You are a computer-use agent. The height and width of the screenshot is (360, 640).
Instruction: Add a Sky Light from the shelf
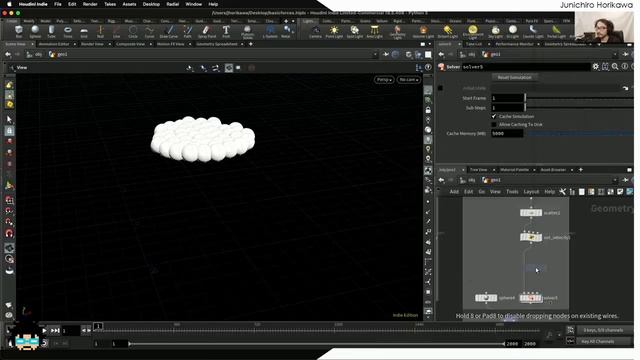tap(496, 31)
